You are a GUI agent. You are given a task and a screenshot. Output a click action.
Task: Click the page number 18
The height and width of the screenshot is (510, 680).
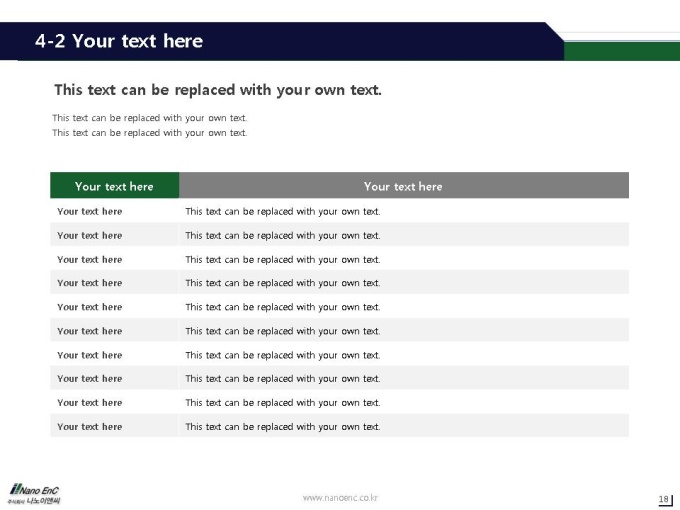tap(664, 499)
